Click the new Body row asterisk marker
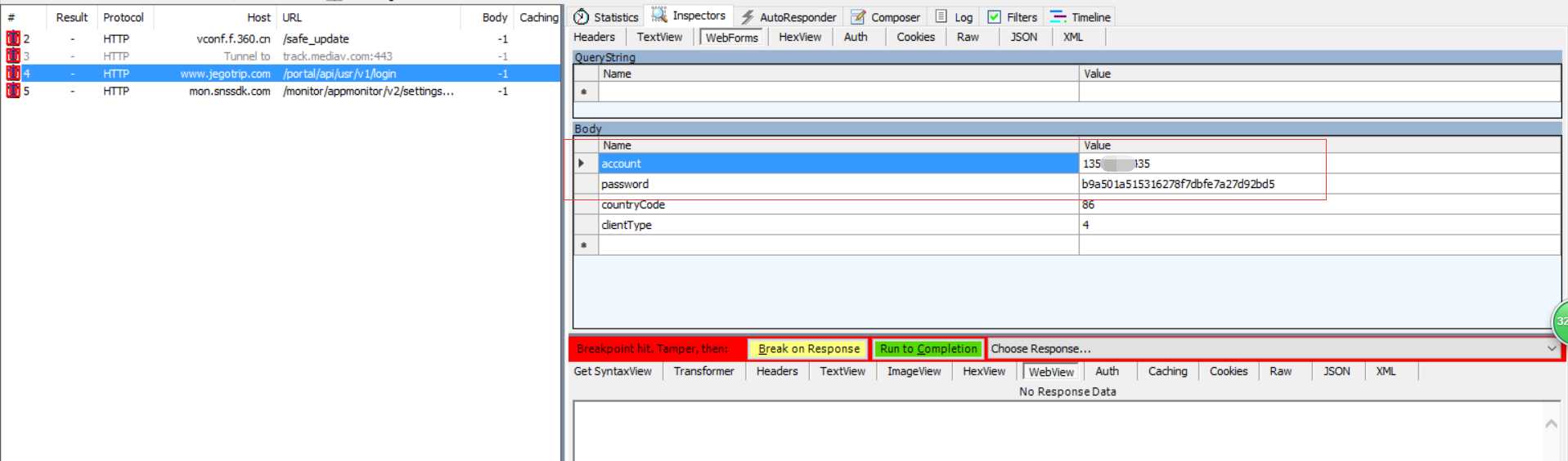 pyautogui.click(x=586, y=245)
